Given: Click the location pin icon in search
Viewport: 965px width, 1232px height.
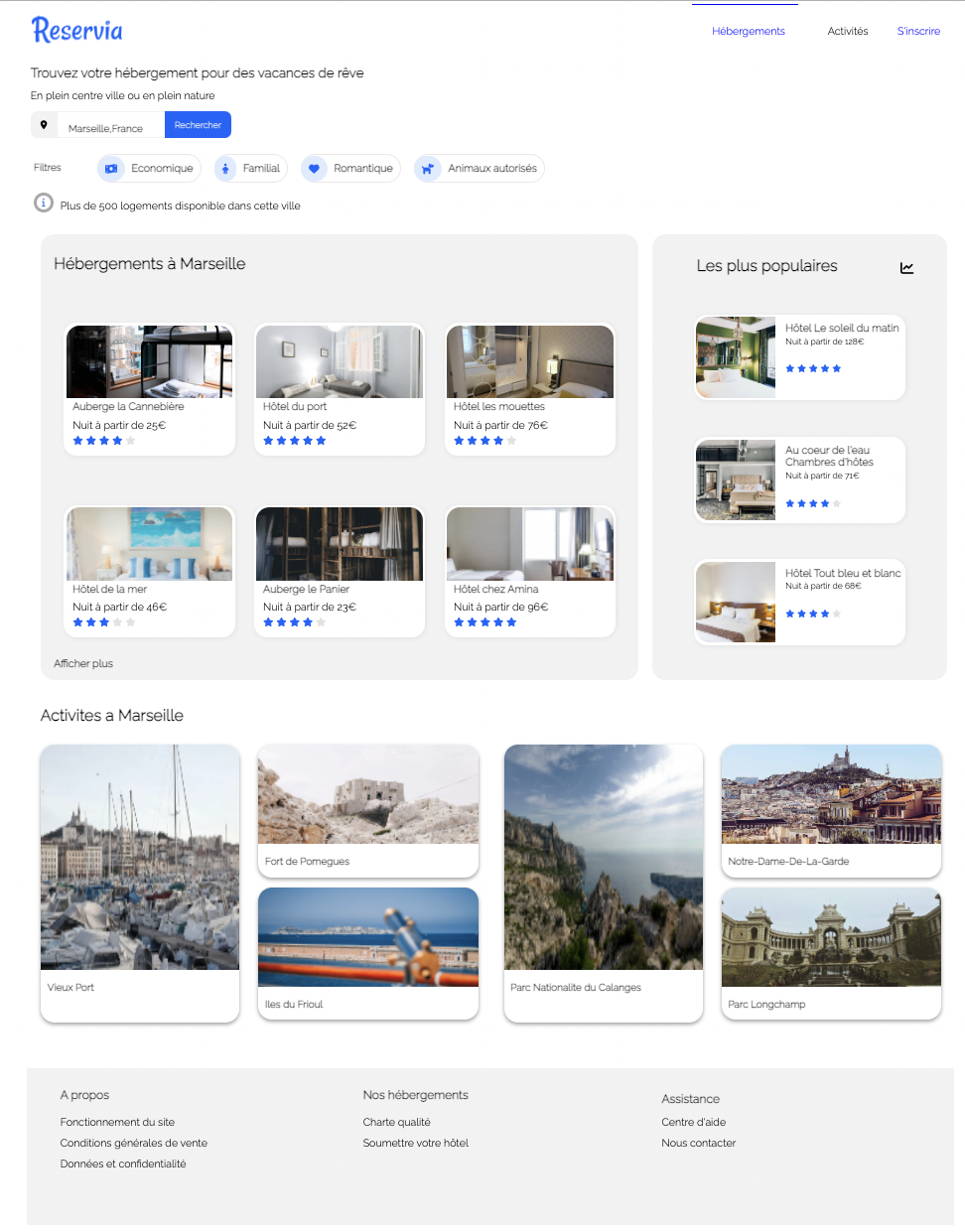Looking at the screenshot, I should point(44,125).
